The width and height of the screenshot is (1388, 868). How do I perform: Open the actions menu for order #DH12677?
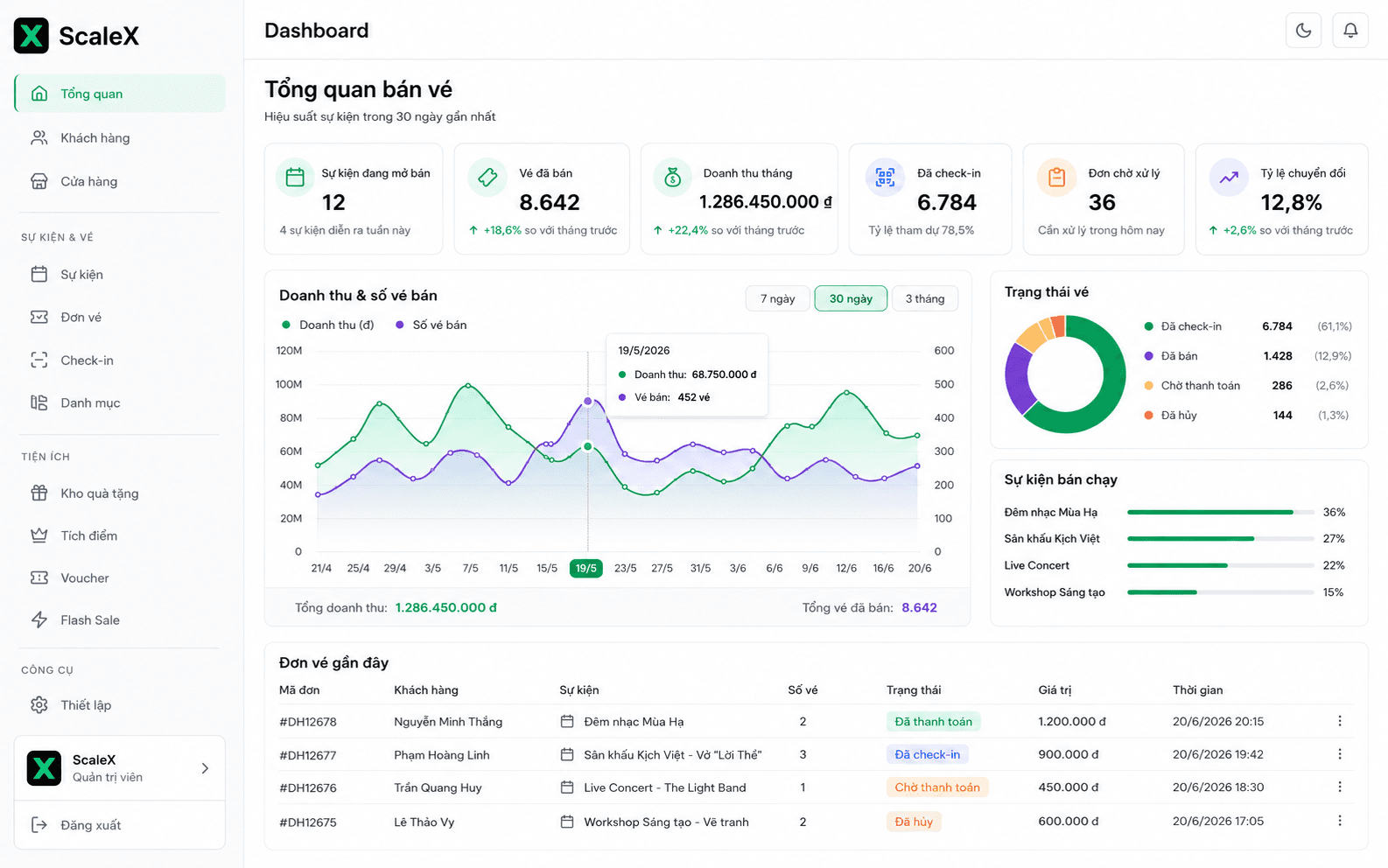click(x=1340, y=754)
